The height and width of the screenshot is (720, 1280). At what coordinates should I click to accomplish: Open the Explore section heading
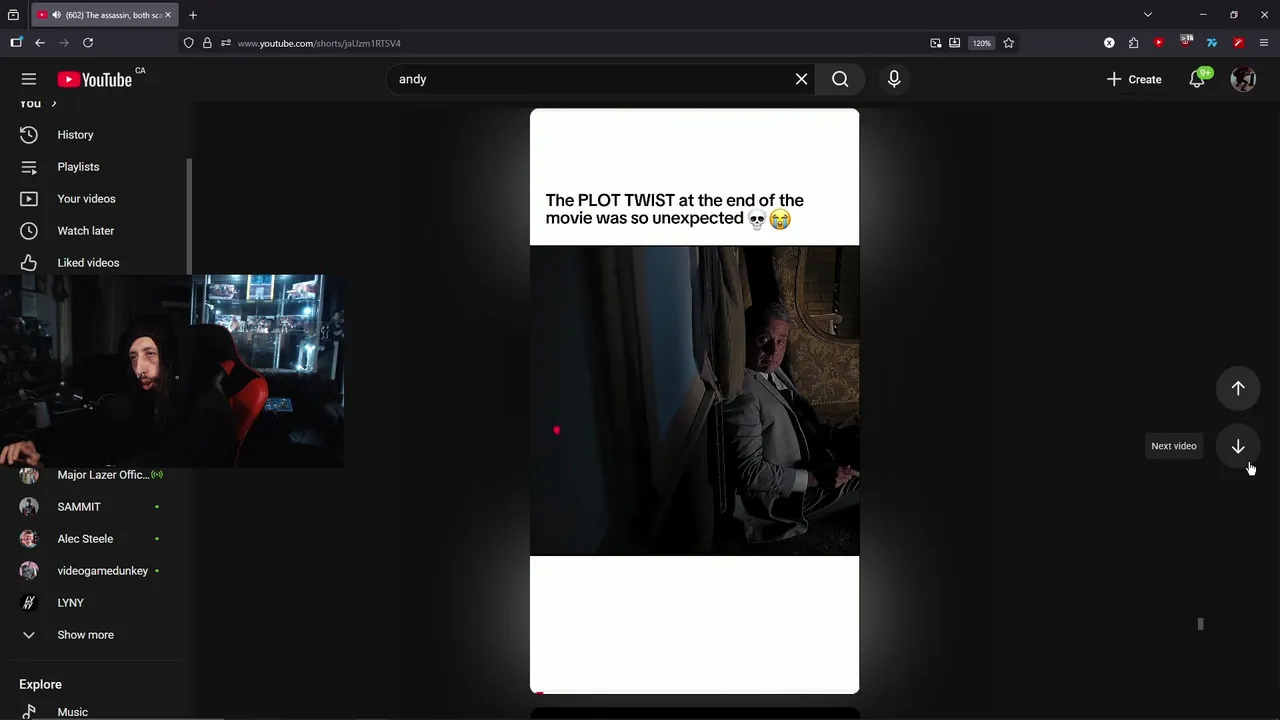point(40,684)
